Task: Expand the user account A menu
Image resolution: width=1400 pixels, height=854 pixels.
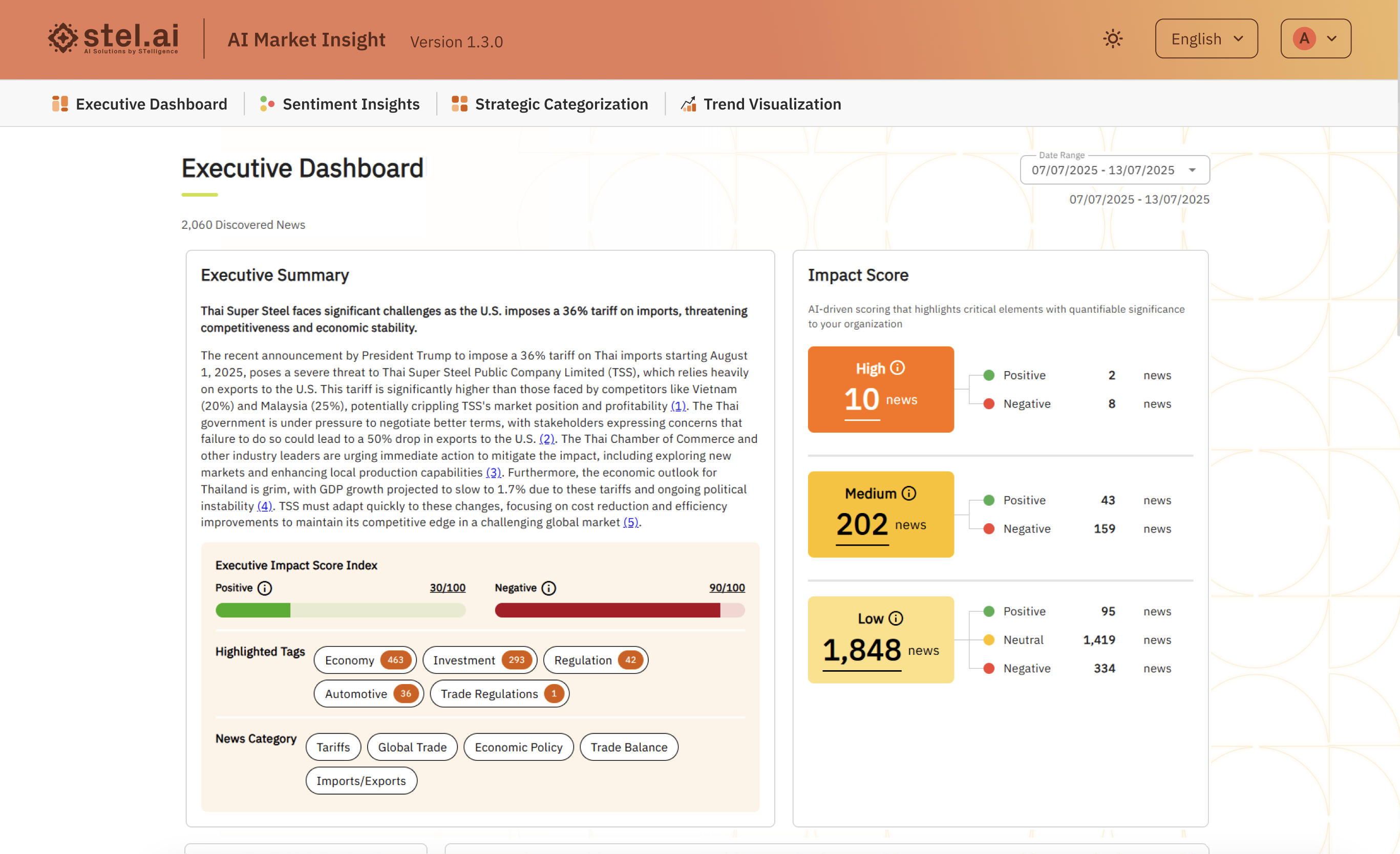Action: coord(1315,38)
